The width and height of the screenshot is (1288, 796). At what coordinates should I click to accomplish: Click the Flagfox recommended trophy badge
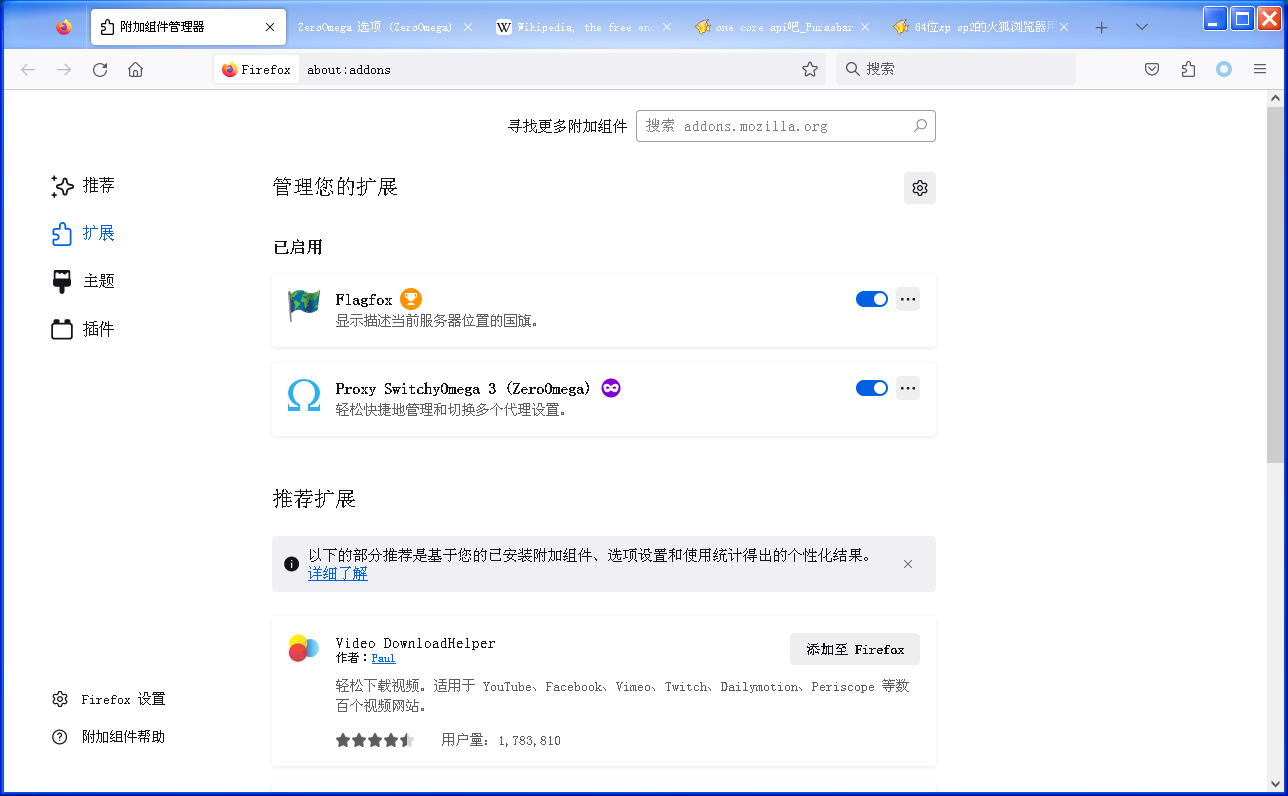[x=411, y=299]
